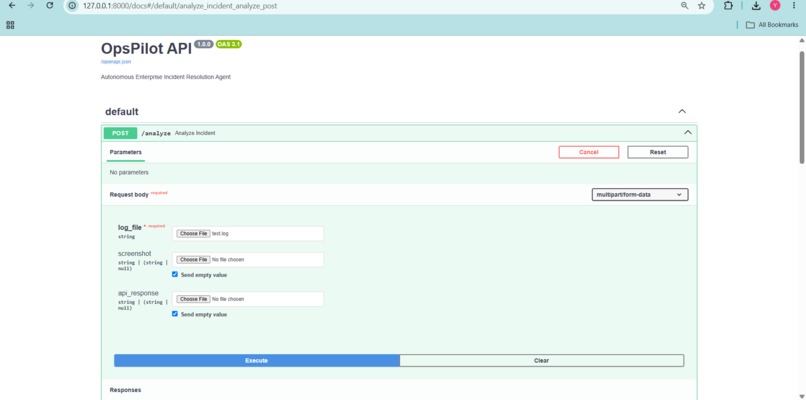Viewport: 806px width, 400px height.
Task: Select the Parameters tab
Action: 125,152
